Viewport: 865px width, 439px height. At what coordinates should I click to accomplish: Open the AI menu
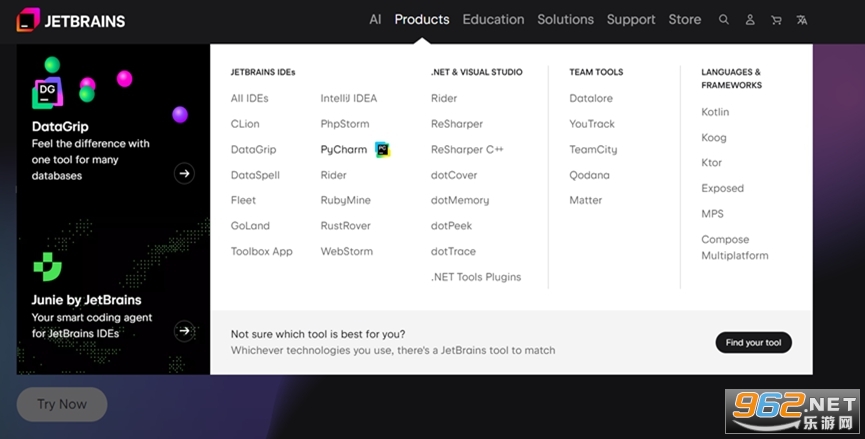coord(375,20)
